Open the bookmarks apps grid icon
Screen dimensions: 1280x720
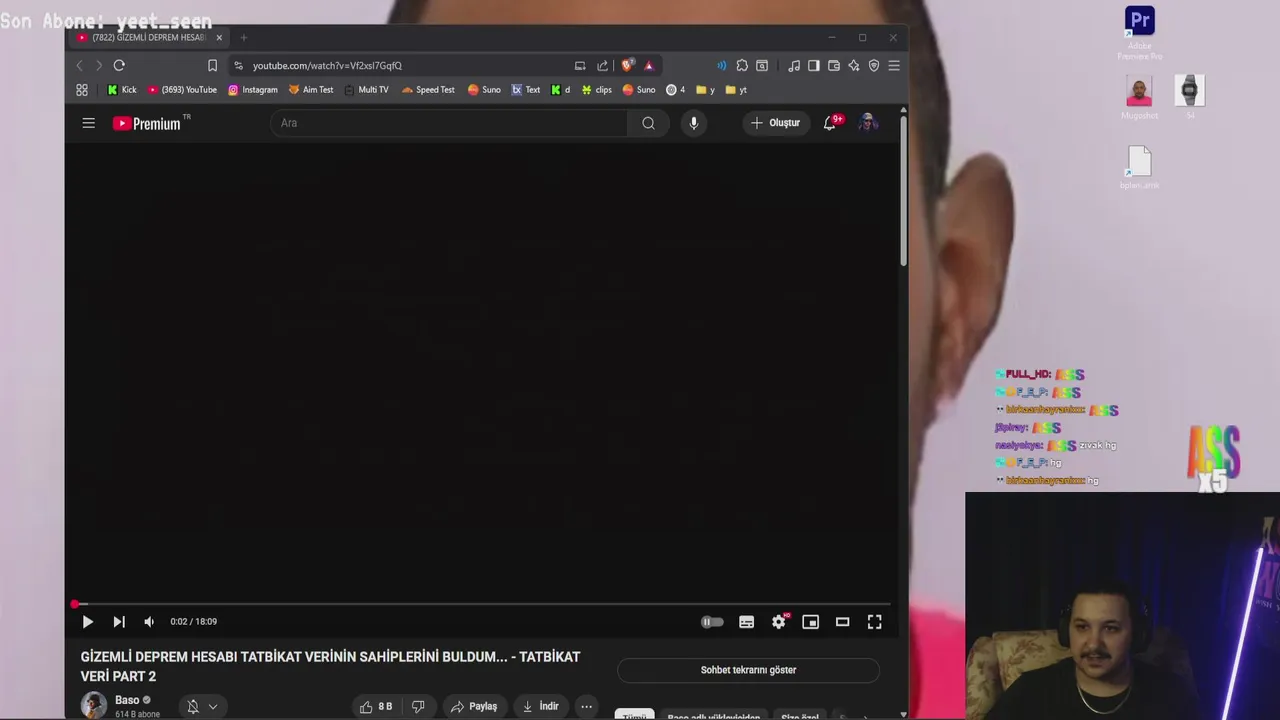82,90
